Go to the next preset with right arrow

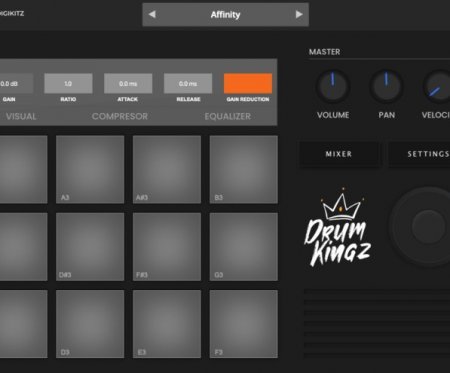tap(299, 14)
